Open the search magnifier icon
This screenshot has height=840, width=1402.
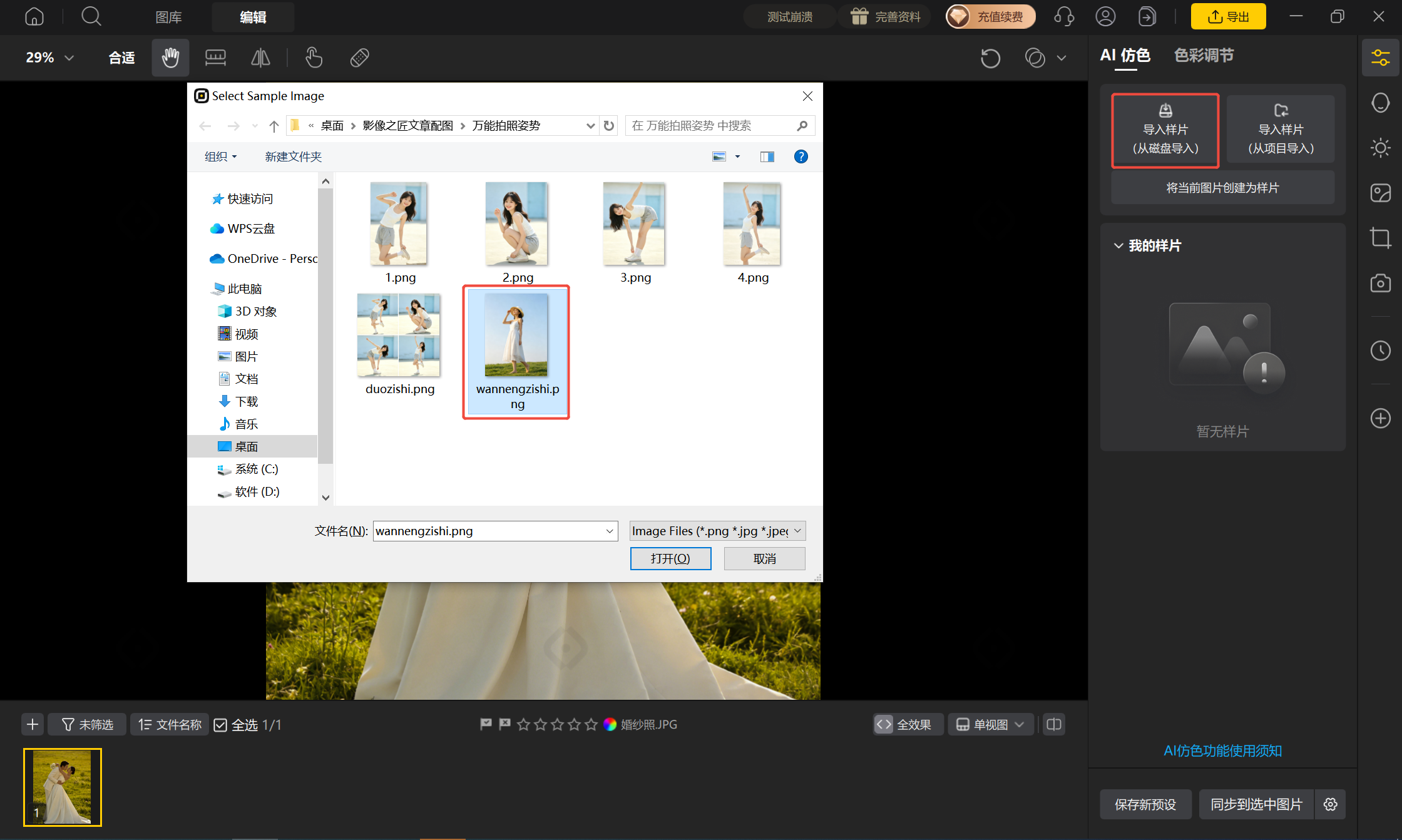pos(91,17)
